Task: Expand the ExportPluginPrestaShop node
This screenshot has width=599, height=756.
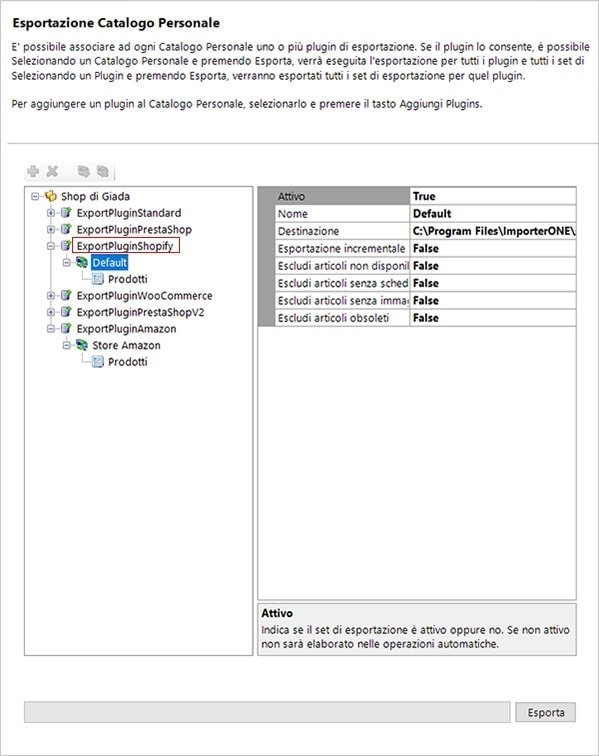Action: (51, 230)
